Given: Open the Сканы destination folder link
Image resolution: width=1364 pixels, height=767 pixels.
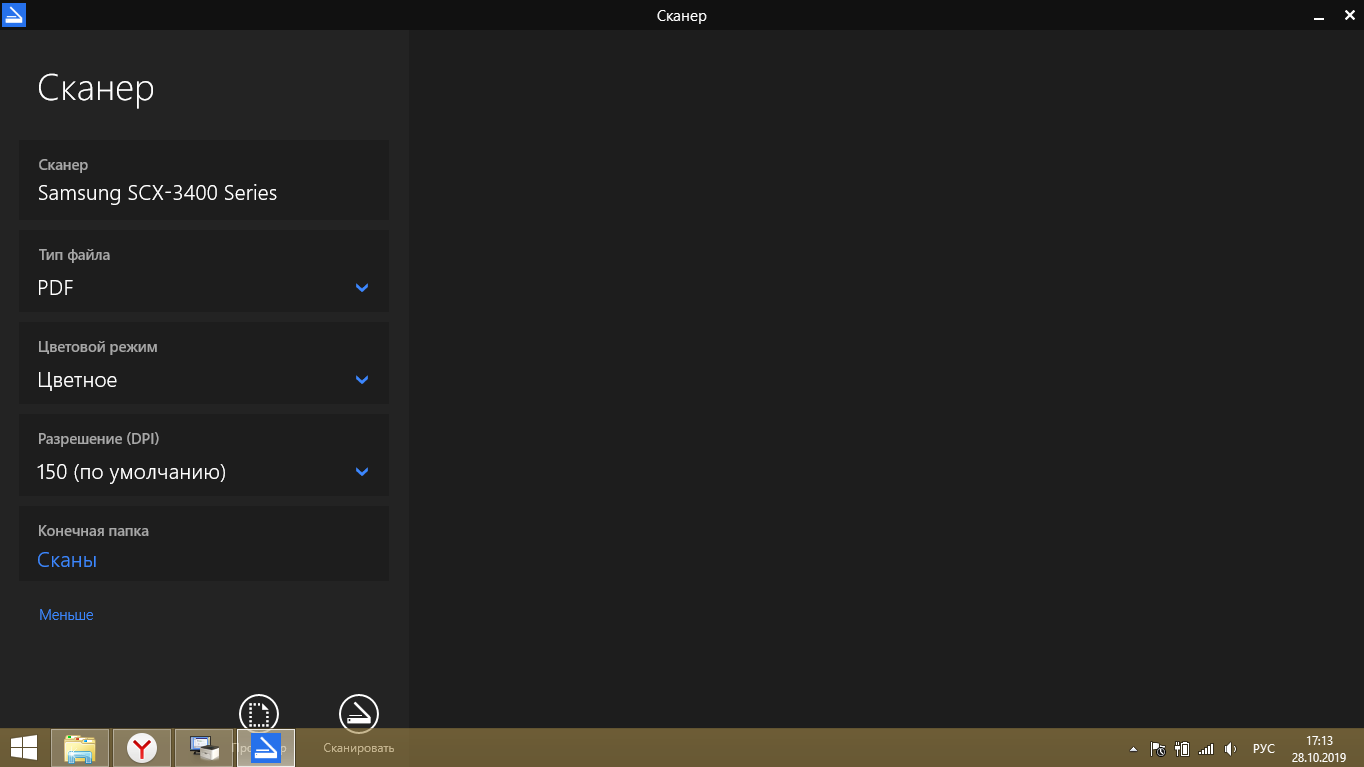Looking at the screenshot, I should [67, 560].
